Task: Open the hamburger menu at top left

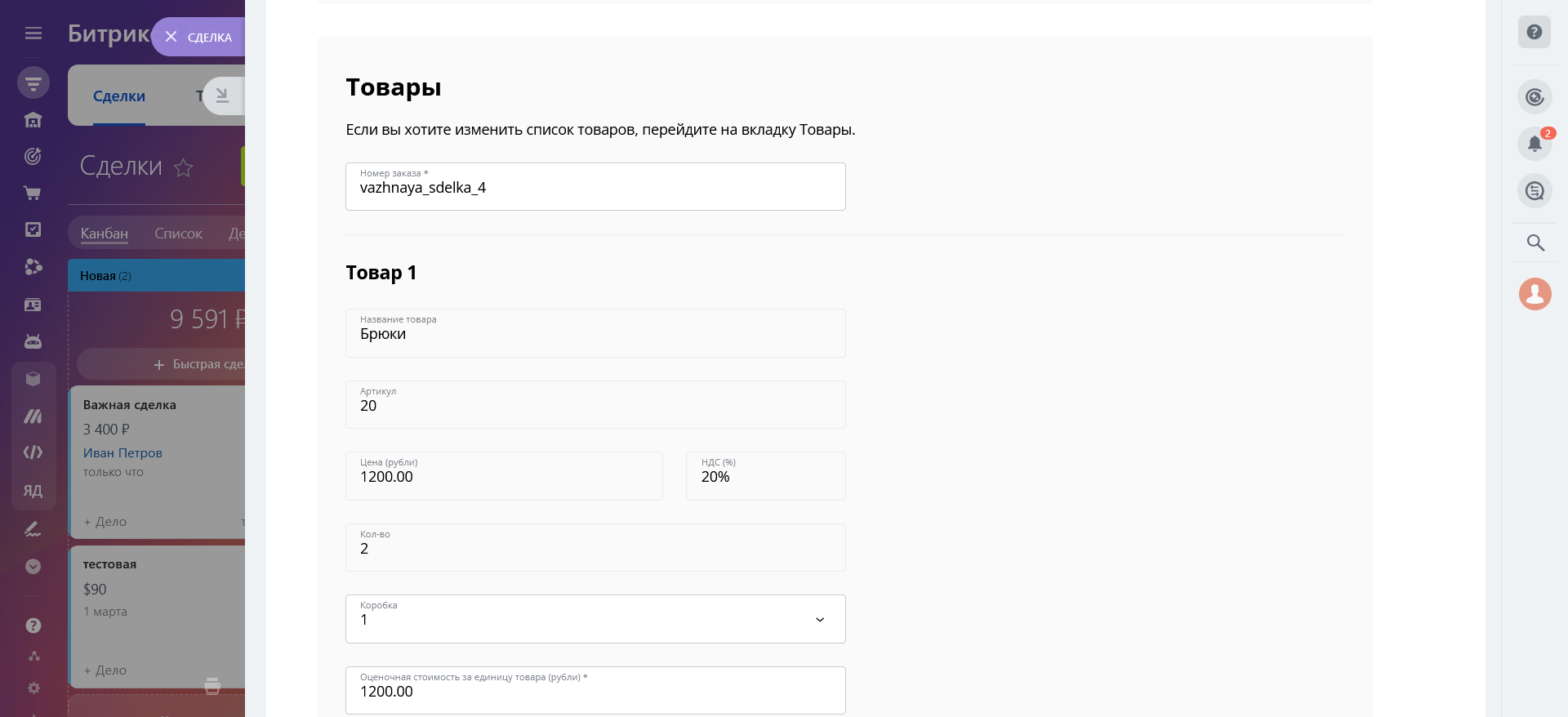Action: [x=33, y=33]
